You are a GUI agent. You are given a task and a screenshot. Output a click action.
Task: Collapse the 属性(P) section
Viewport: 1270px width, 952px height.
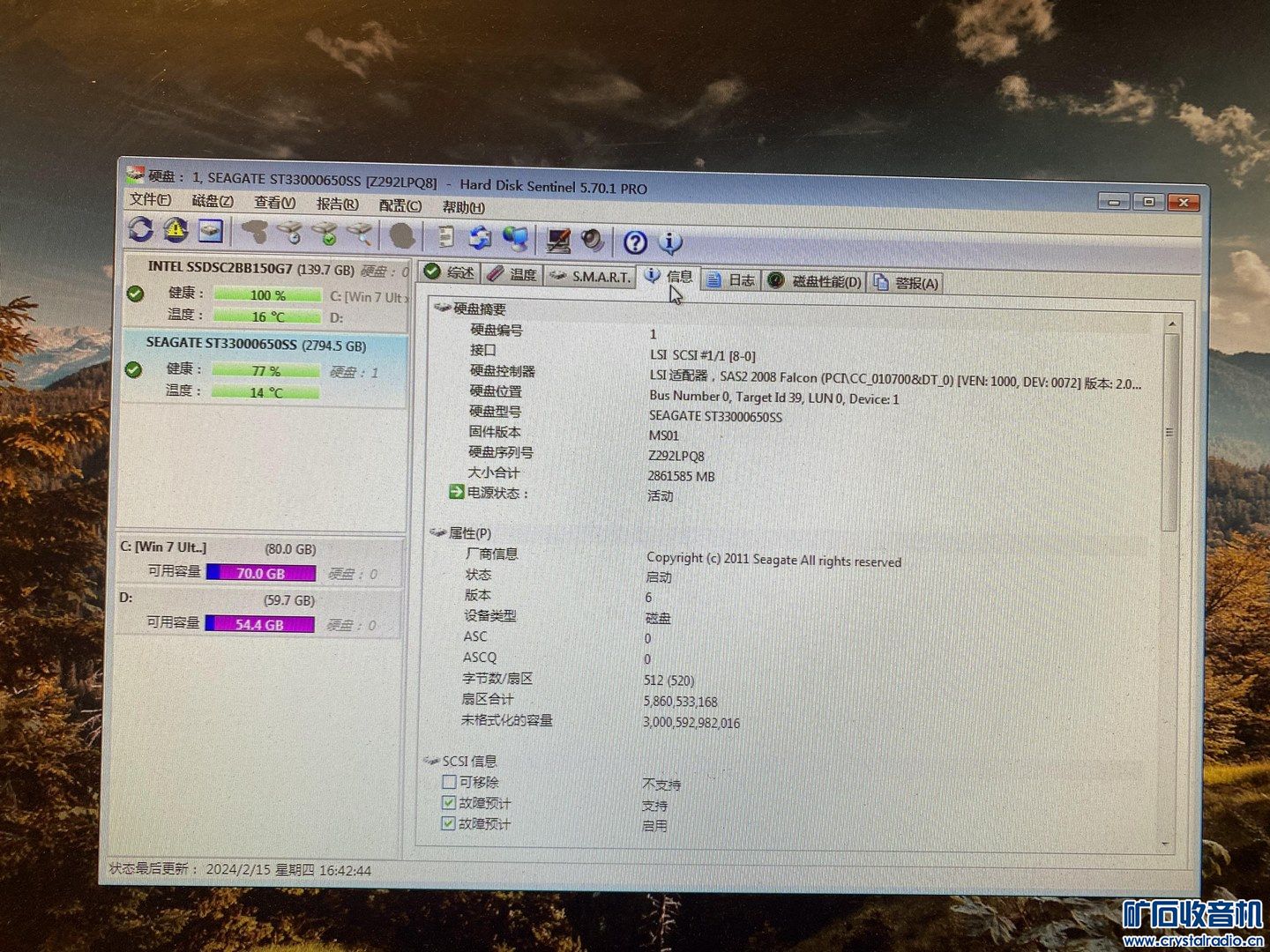coord(437,532)
